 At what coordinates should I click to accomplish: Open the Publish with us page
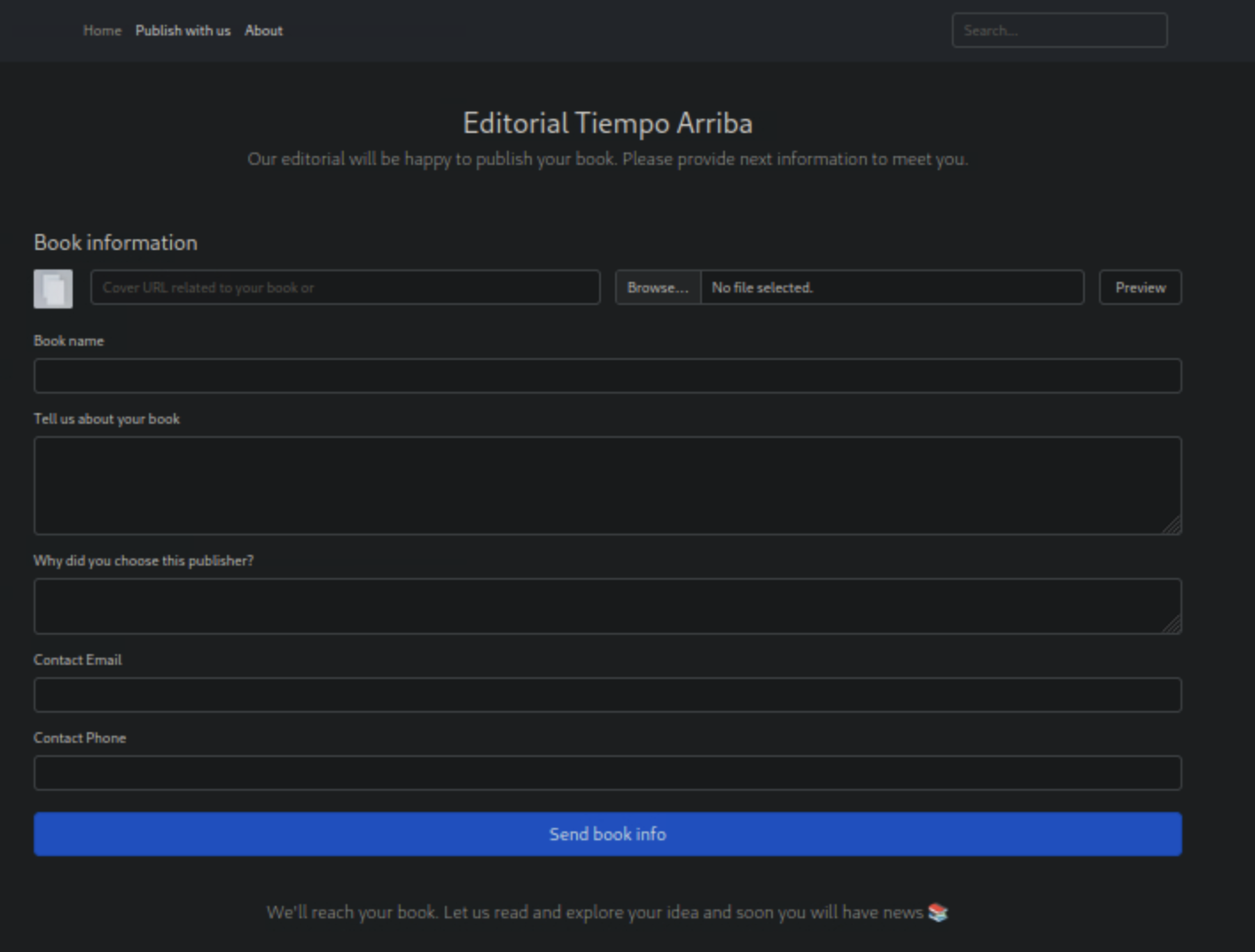click(183, 30)
